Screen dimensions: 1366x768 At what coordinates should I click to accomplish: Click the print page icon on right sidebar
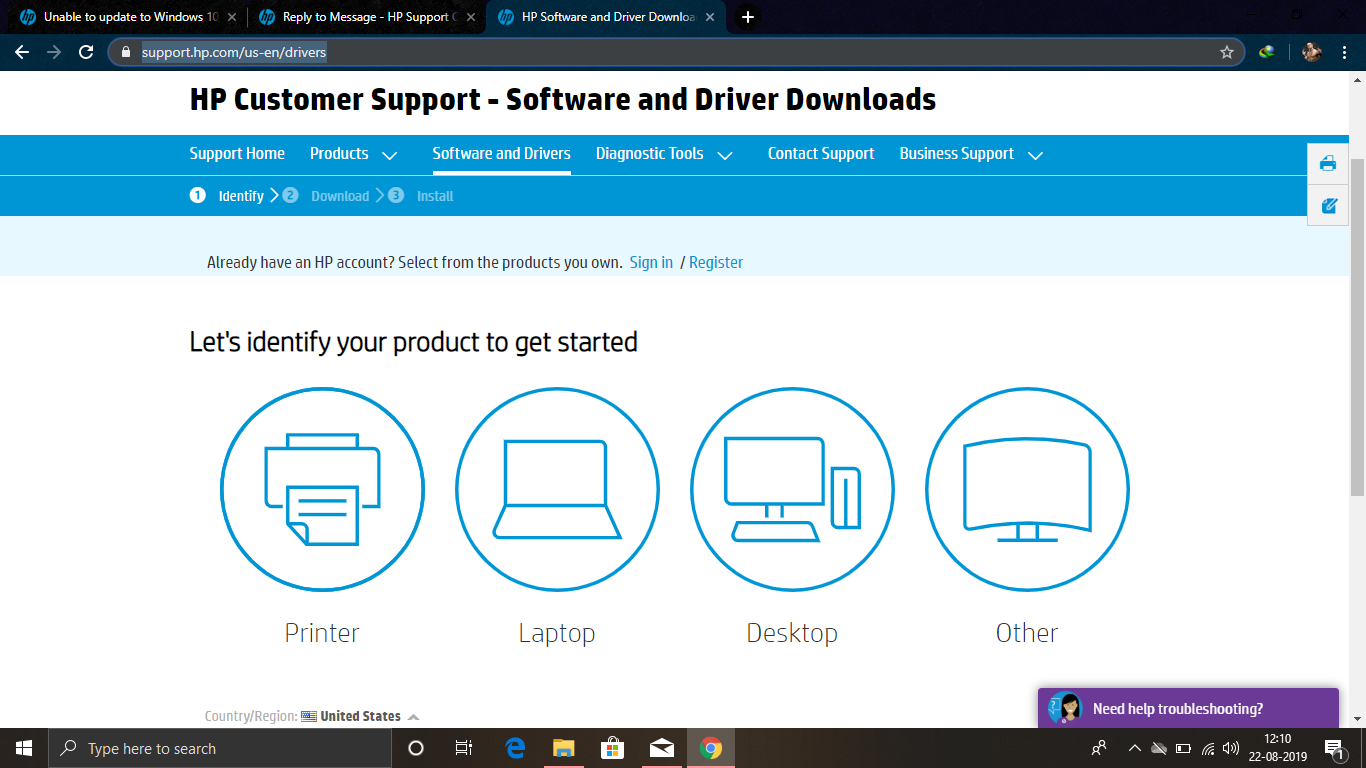pos(1328,164)
